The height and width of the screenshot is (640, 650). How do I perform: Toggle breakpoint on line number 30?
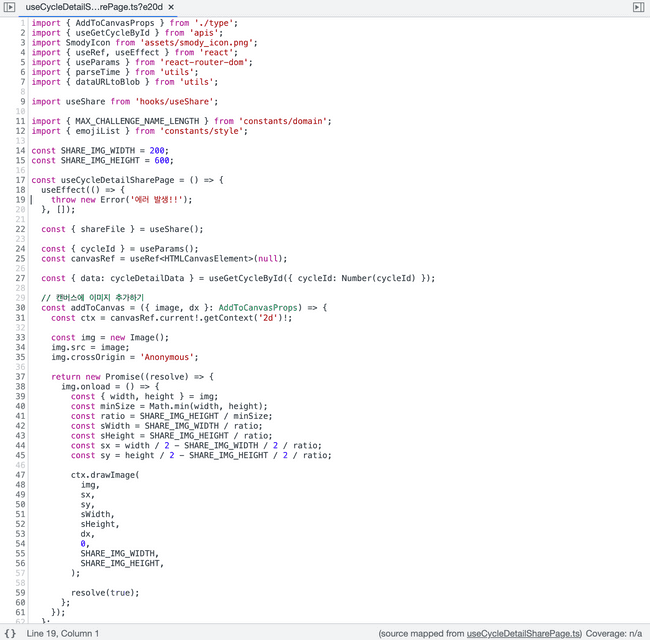tap(20, 307)
